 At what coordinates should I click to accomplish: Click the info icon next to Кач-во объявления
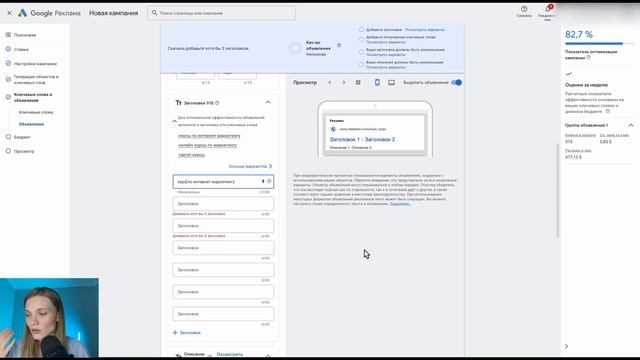339,45
